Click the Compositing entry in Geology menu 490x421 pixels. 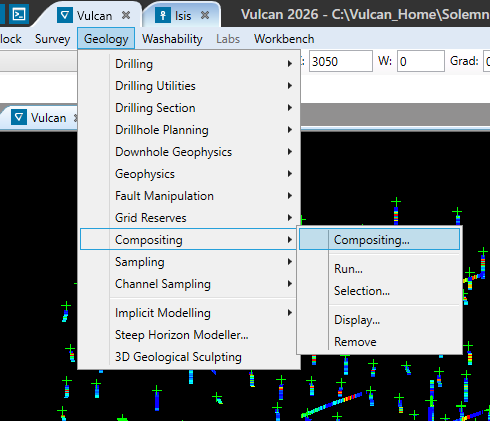pos(189,239)
